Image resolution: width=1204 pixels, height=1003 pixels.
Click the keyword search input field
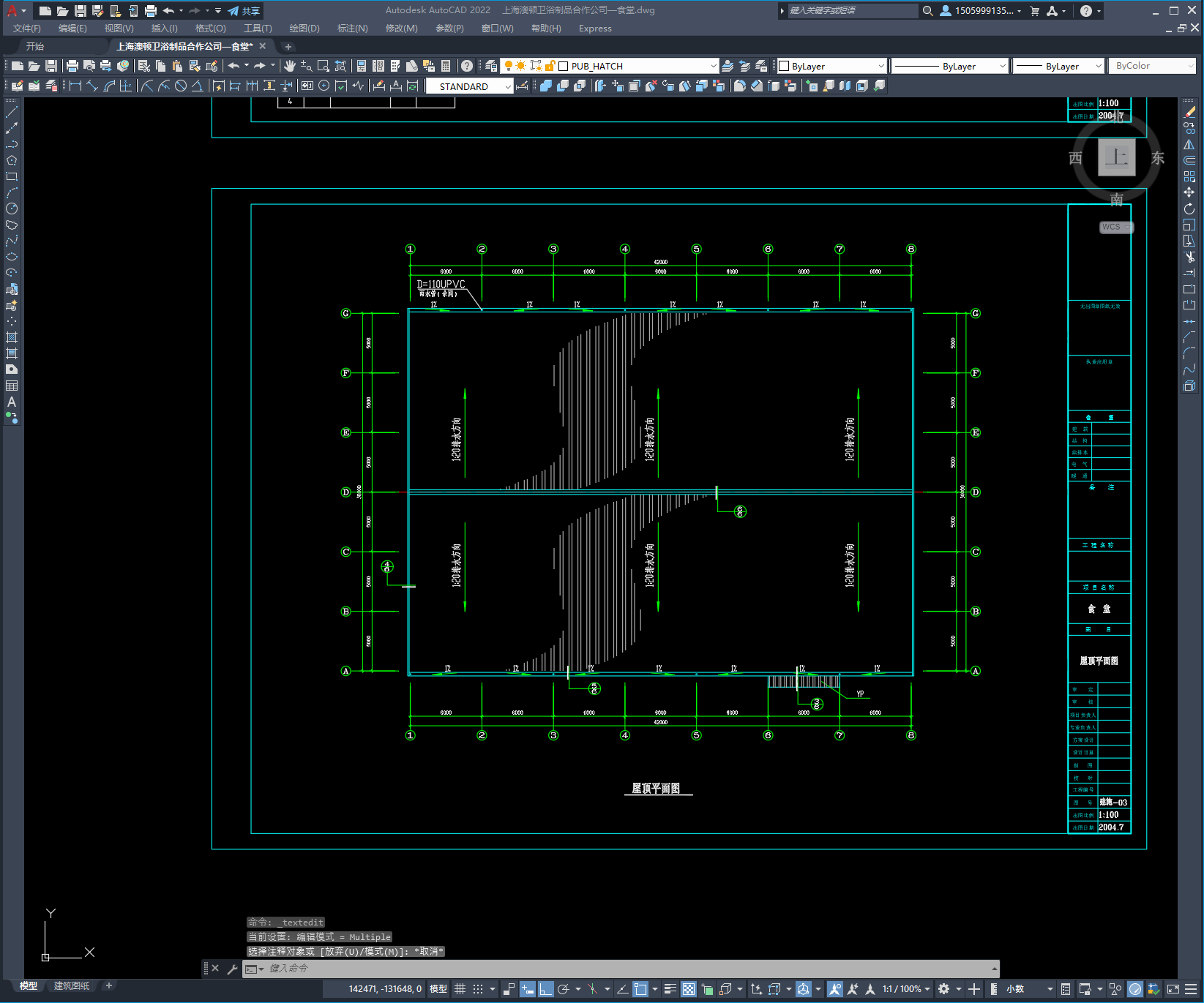coord(852,11)
